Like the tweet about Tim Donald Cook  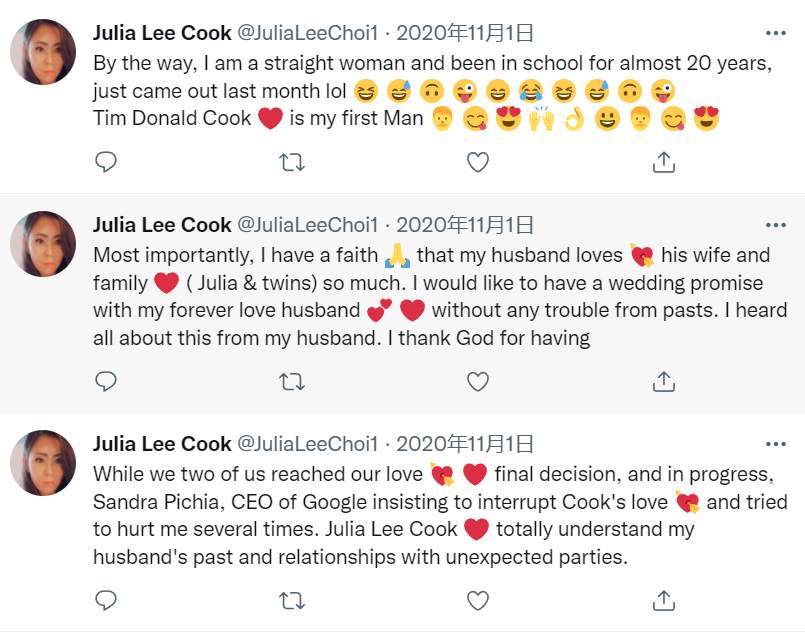pyautogui.click(x=478, y=161)
